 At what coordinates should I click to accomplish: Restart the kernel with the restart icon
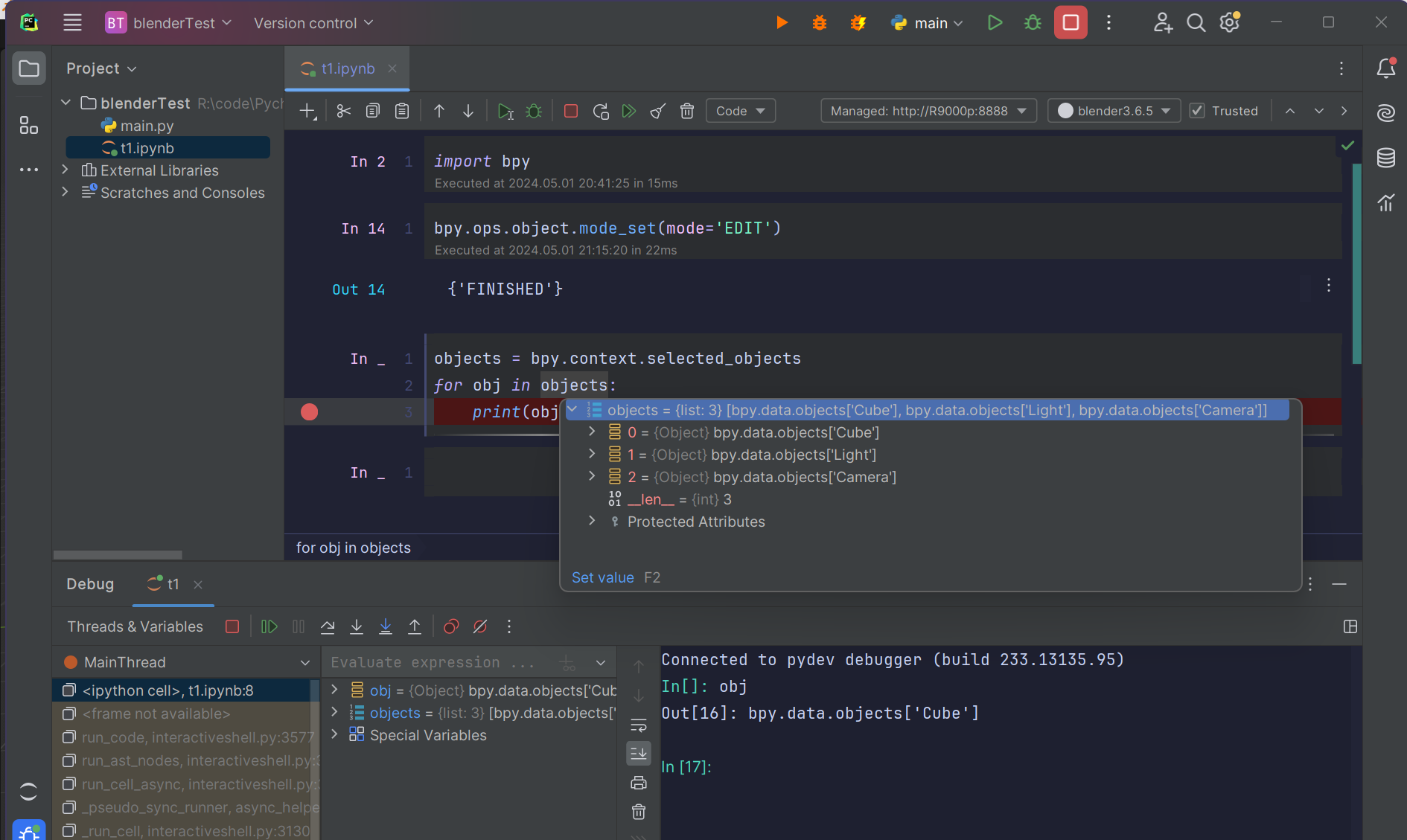601,110
